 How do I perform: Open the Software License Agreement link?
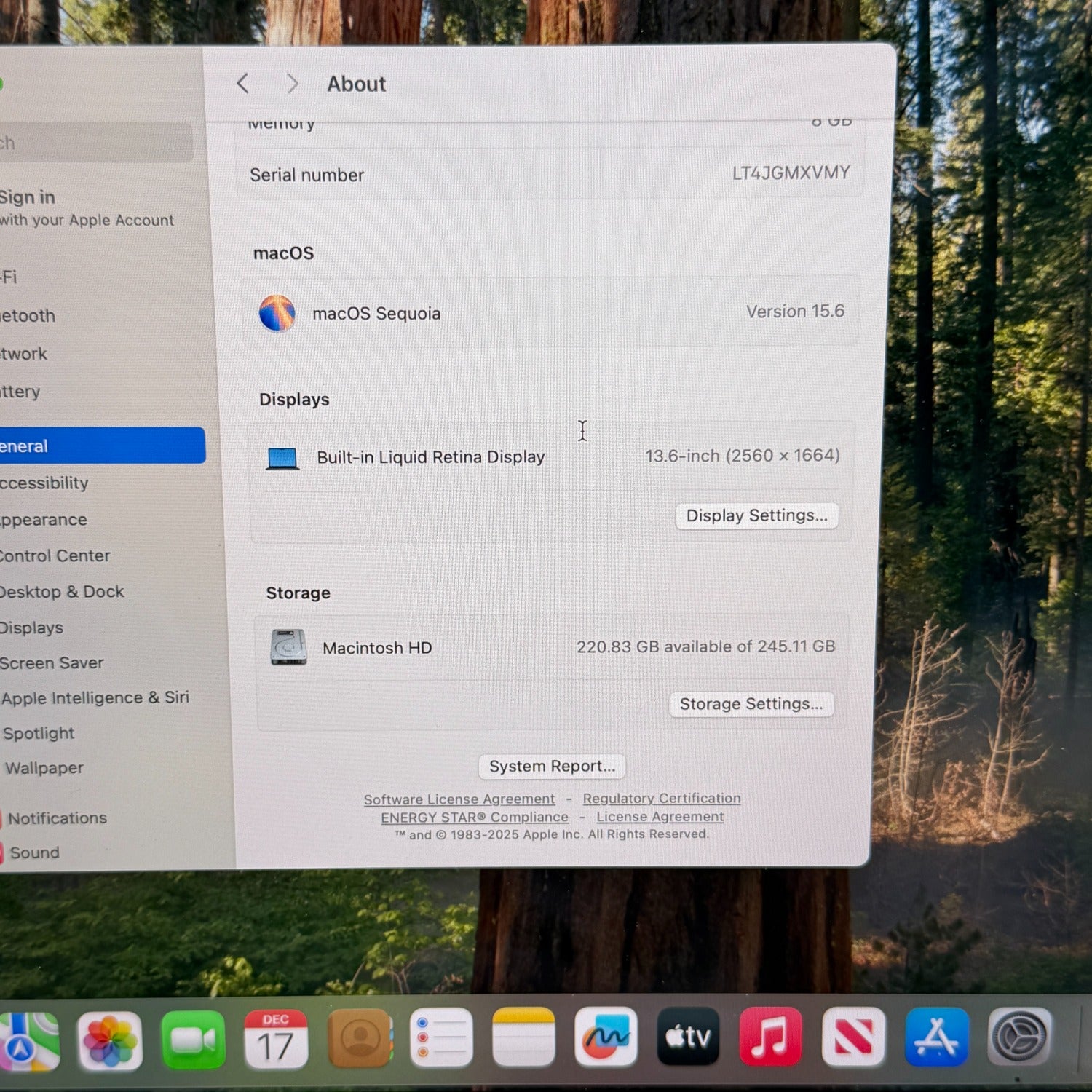pyautogui.click(x=459, y=799)
